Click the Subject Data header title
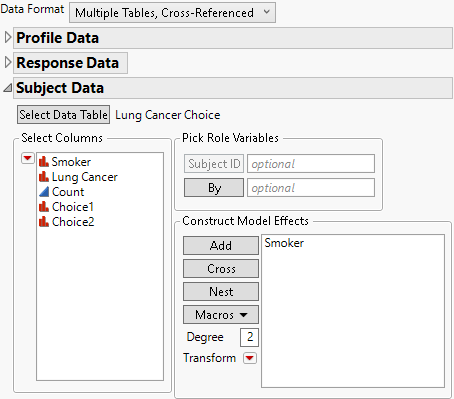The height and width of the screenshot is (399, 454). (60, 88)
